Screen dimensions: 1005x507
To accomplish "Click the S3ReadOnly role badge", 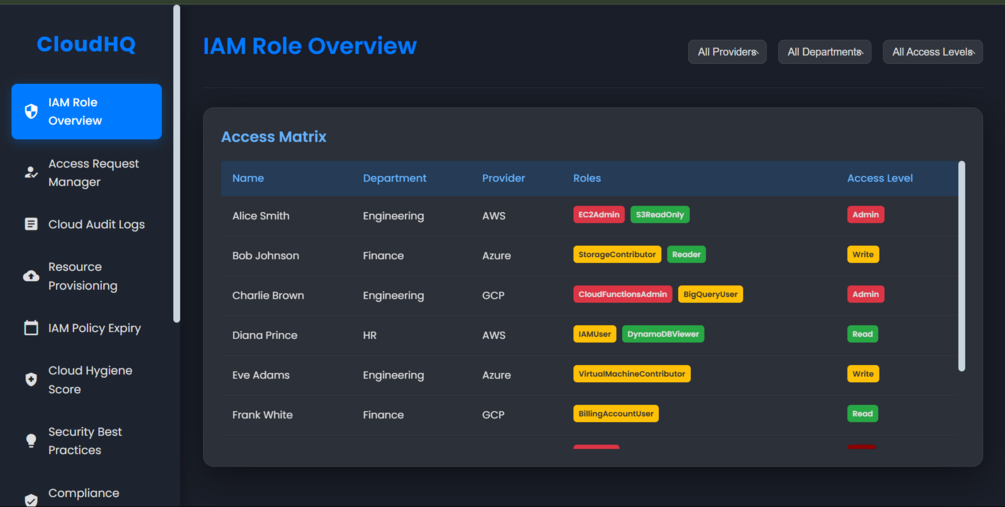I will [660, 215].
